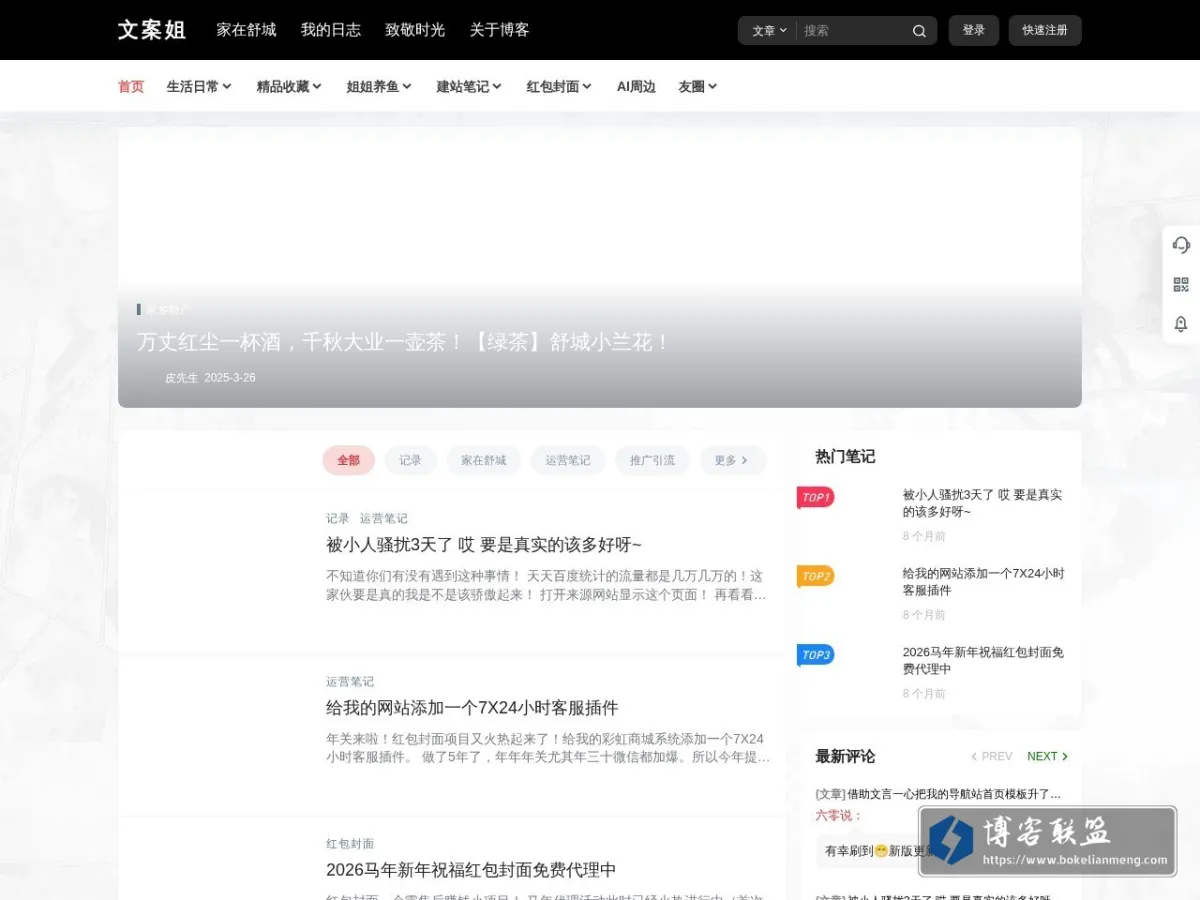Select the 推广引流 category tab
1200x900 pixels.
coord(652,460)
